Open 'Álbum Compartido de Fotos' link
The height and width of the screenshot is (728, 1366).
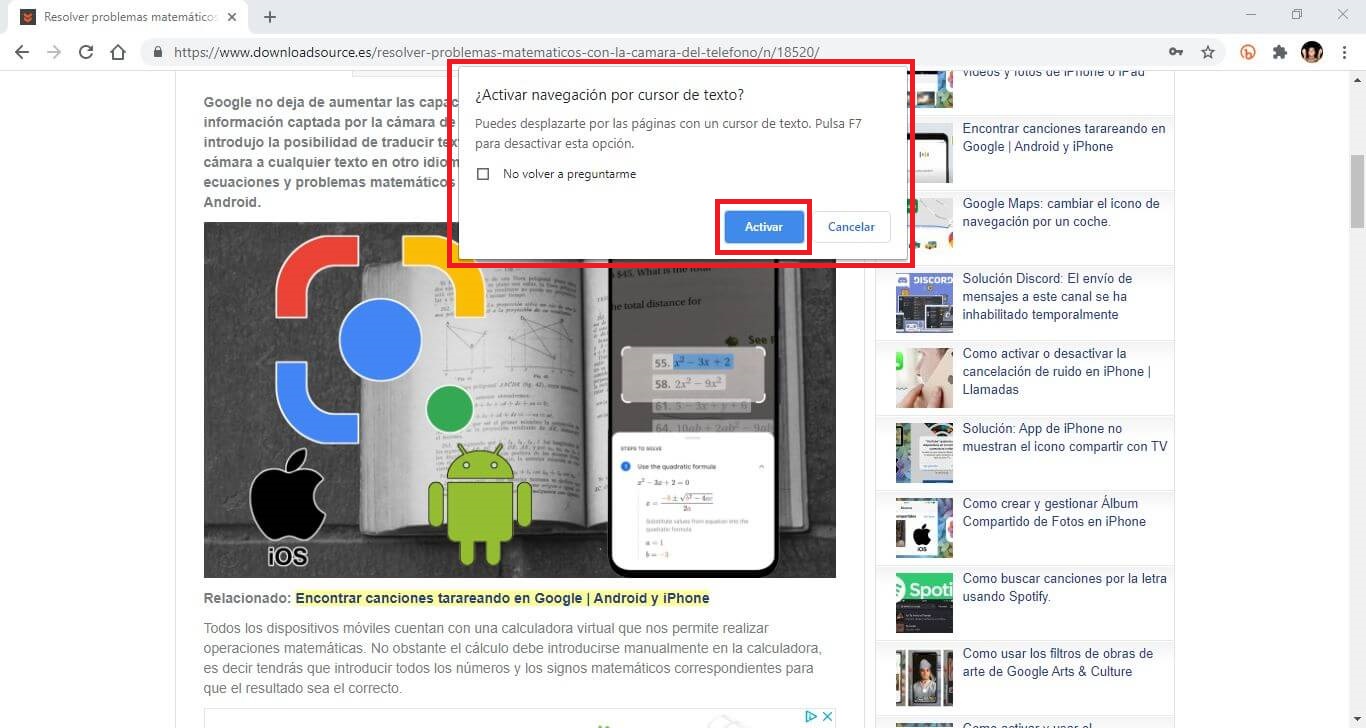pyautogui.click(x=1054, y=512)
